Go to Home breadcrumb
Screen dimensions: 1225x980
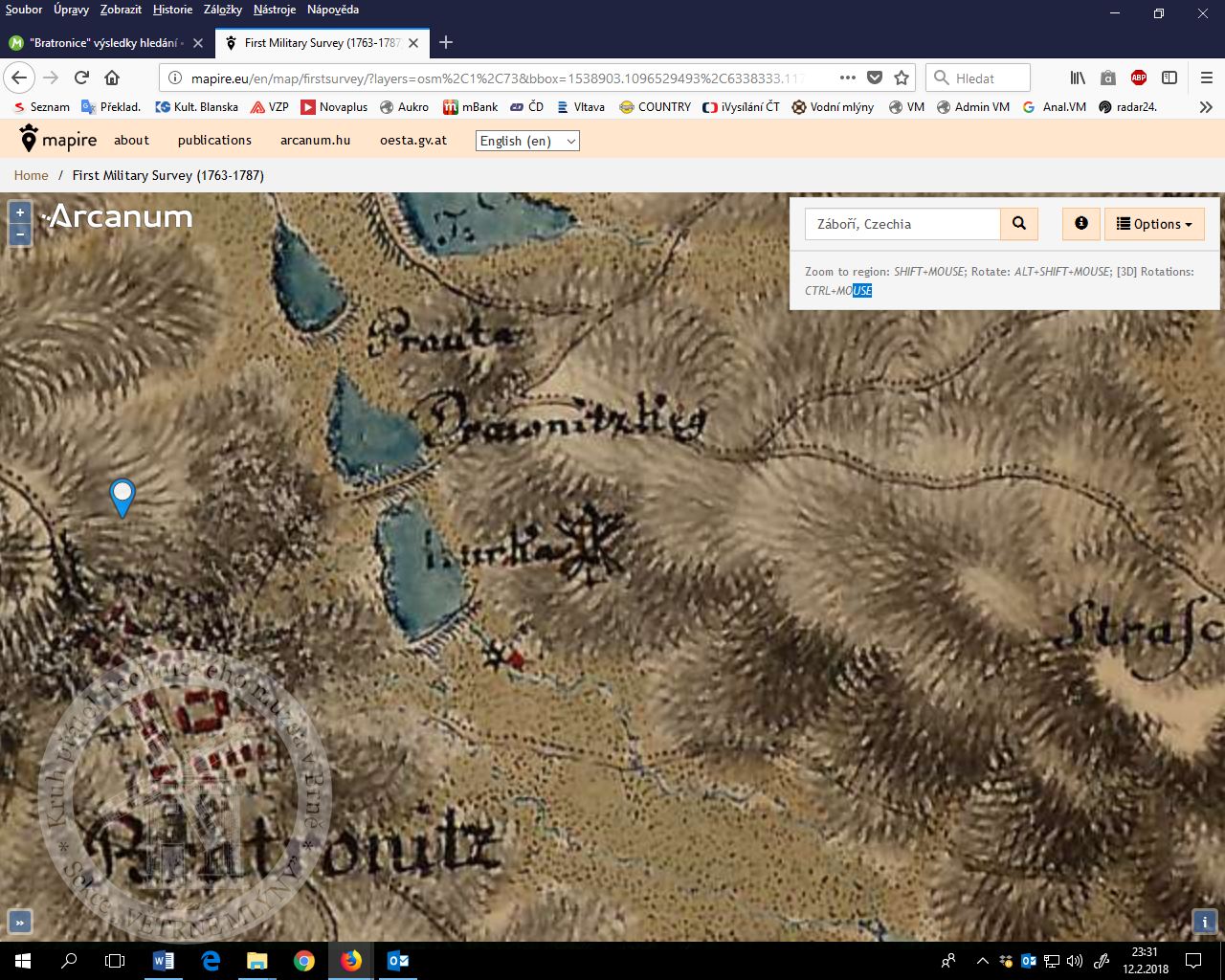point(31,175)
